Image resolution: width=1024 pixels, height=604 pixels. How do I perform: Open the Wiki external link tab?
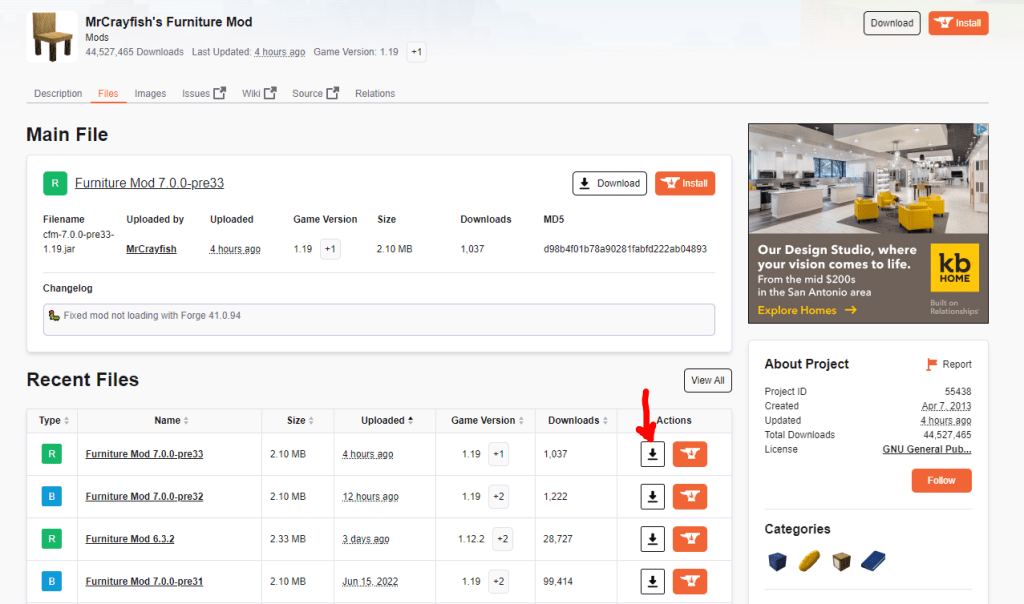tap(259, 93)
